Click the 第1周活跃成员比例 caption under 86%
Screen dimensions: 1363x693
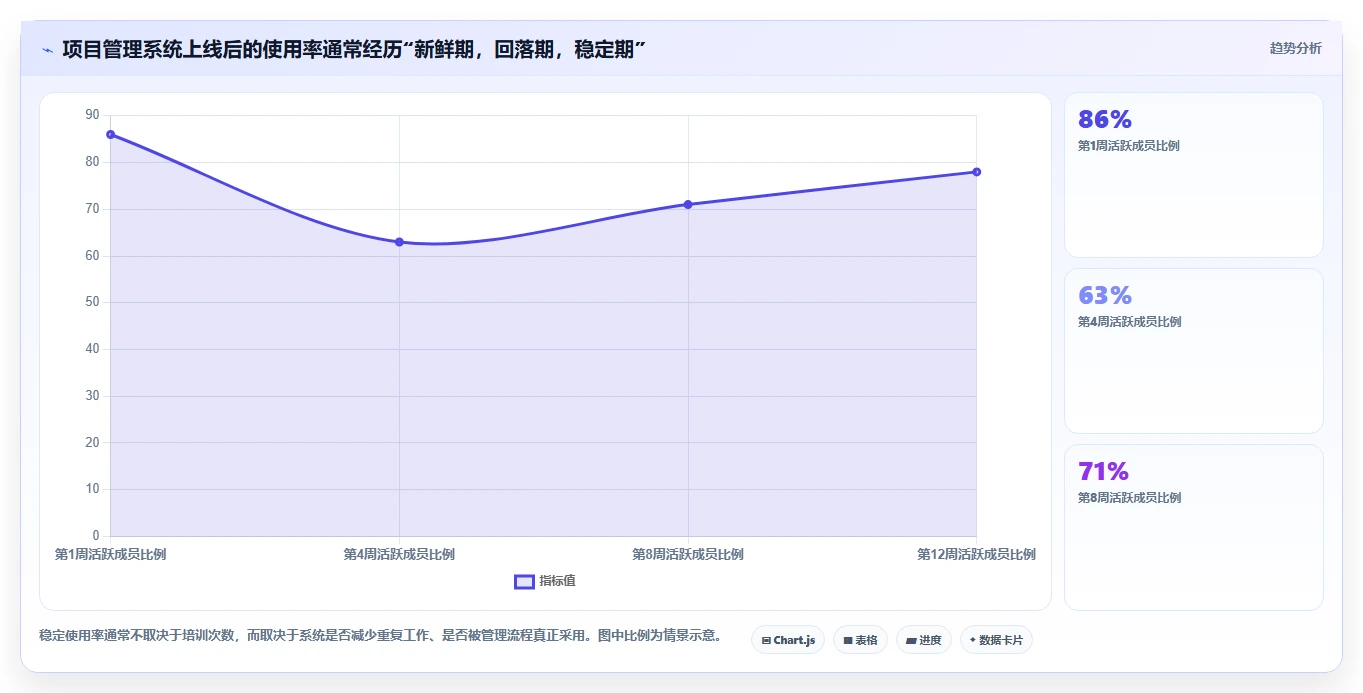tap(1129, 146)
